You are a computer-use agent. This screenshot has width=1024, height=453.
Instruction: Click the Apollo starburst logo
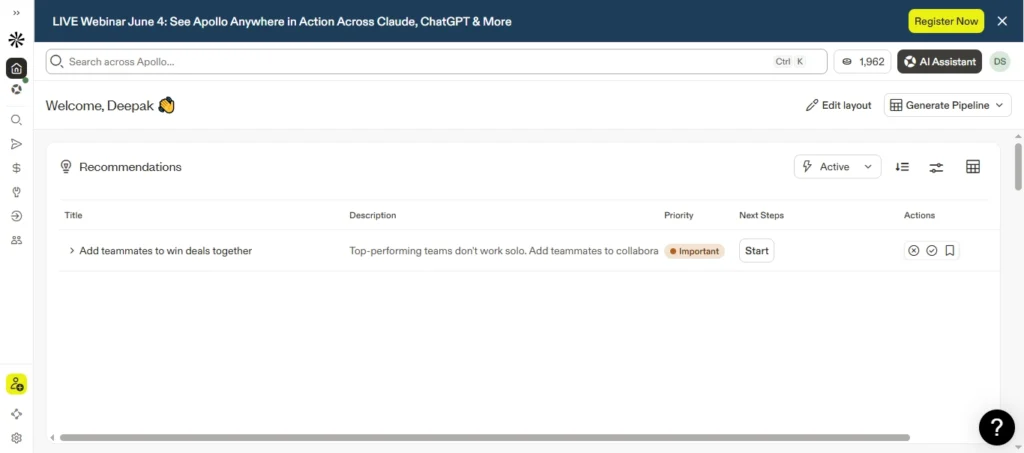(16, 40)
